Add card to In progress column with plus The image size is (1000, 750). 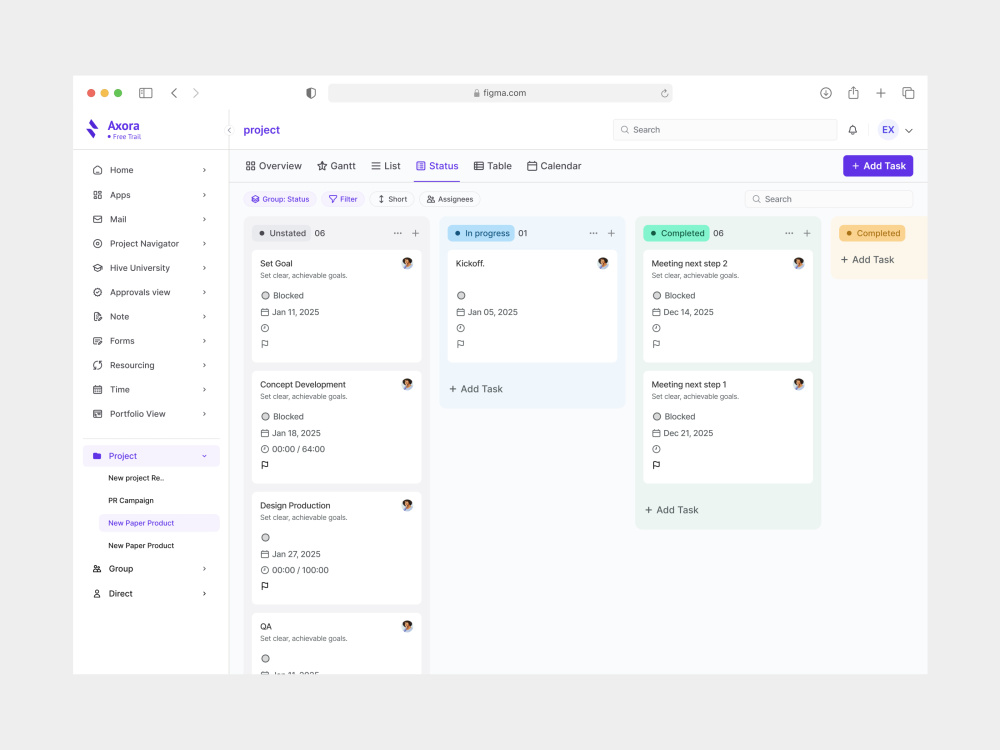pos(612,233)
